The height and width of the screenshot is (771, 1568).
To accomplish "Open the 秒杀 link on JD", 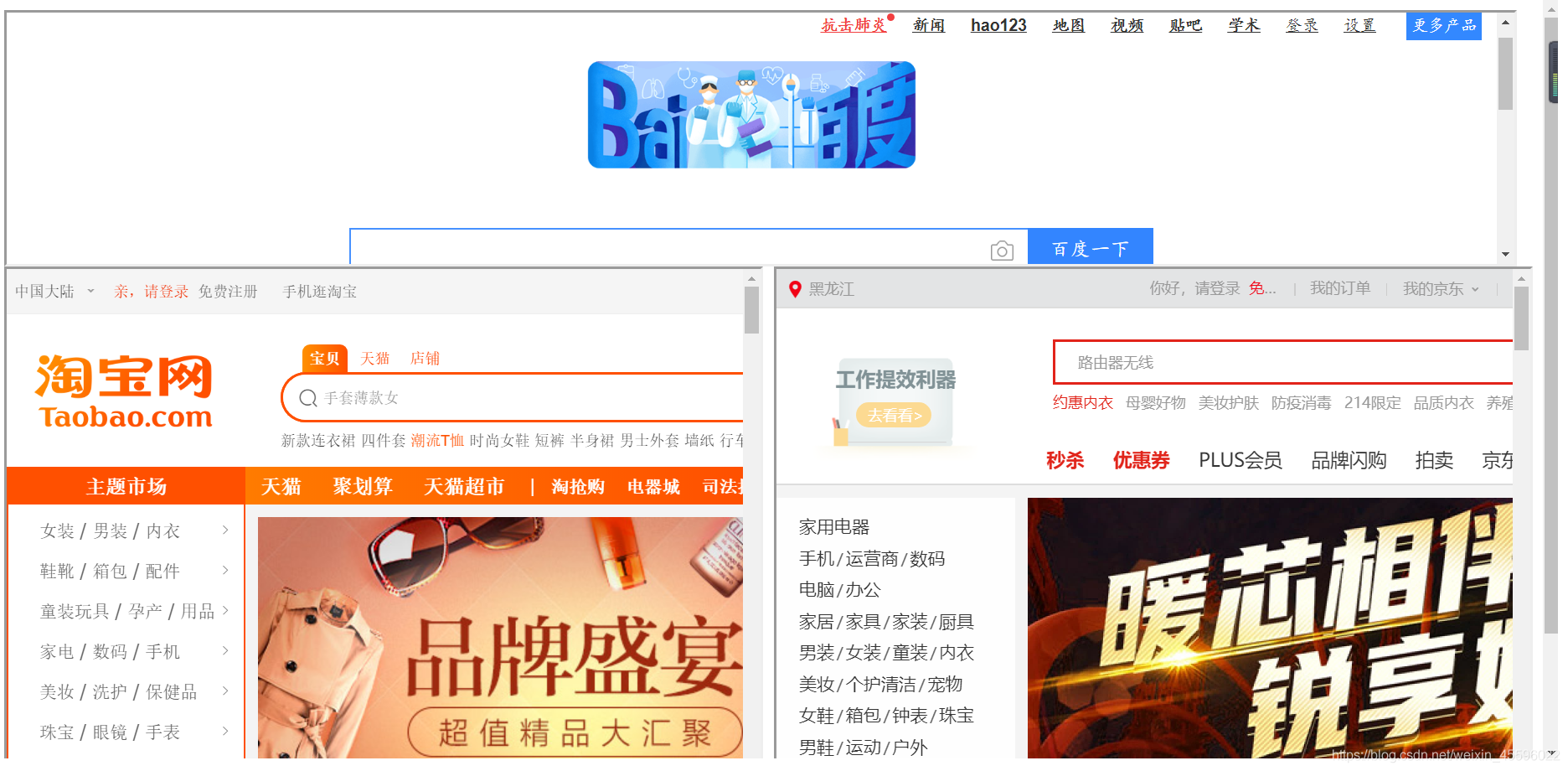I will pyautogui.click(x=1065, y=460).
